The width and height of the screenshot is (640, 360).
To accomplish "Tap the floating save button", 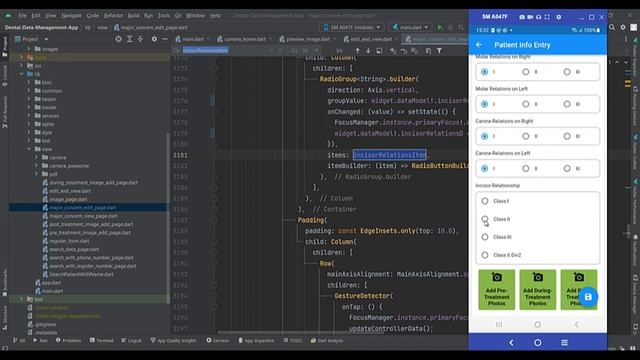I will tap(588, 297).
